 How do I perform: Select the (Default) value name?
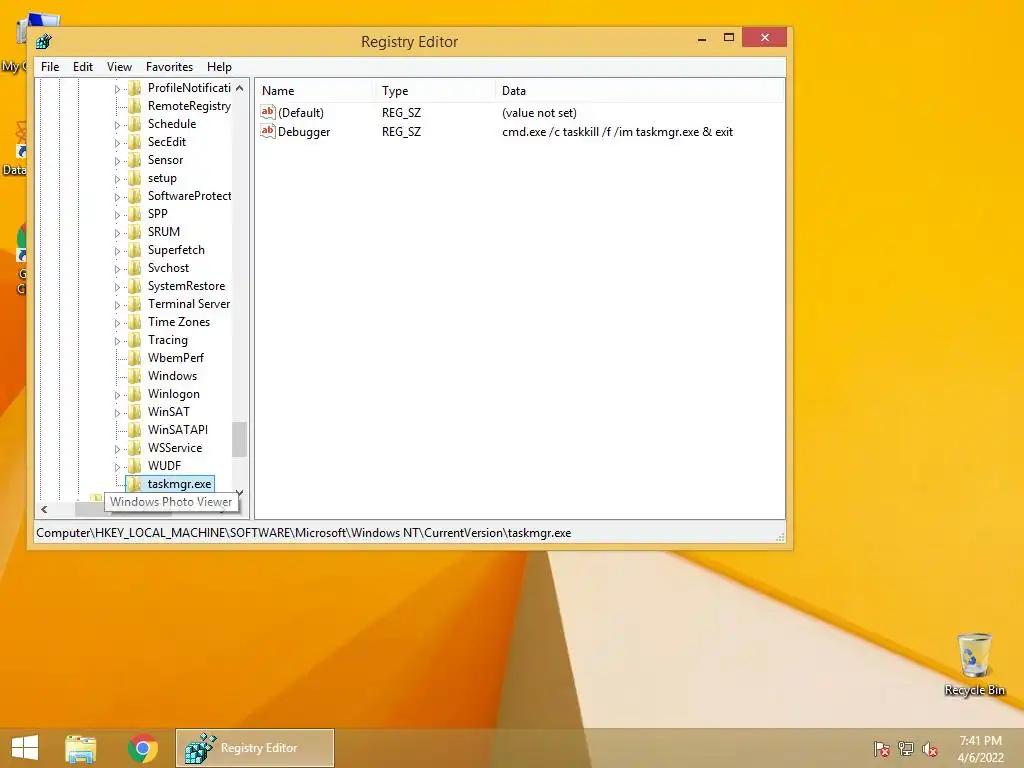tap(300, 113)
